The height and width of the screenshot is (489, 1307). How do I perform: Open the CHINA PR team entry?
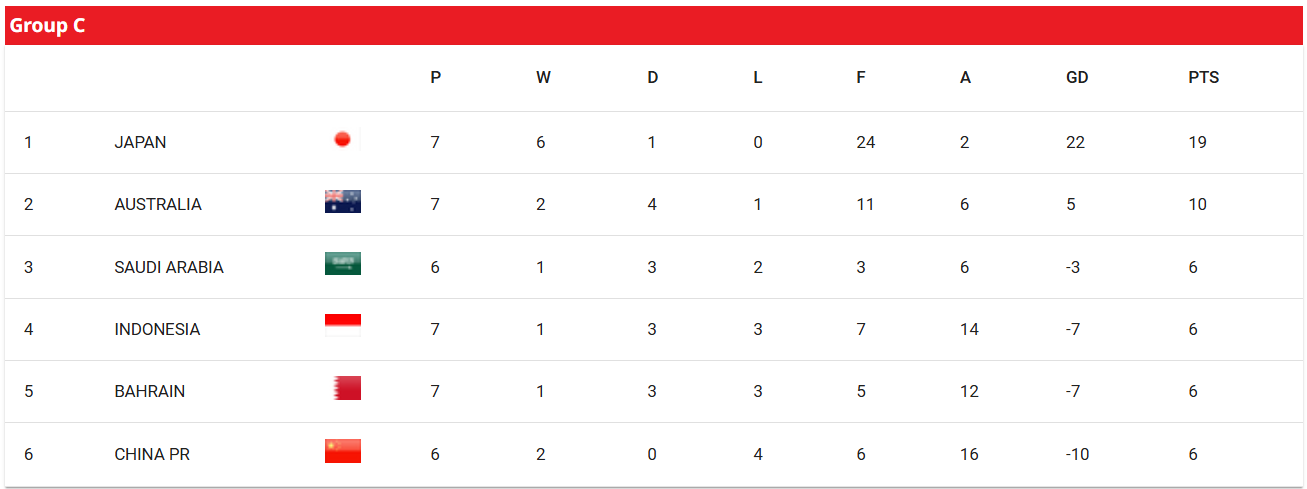tap(152, 454)
